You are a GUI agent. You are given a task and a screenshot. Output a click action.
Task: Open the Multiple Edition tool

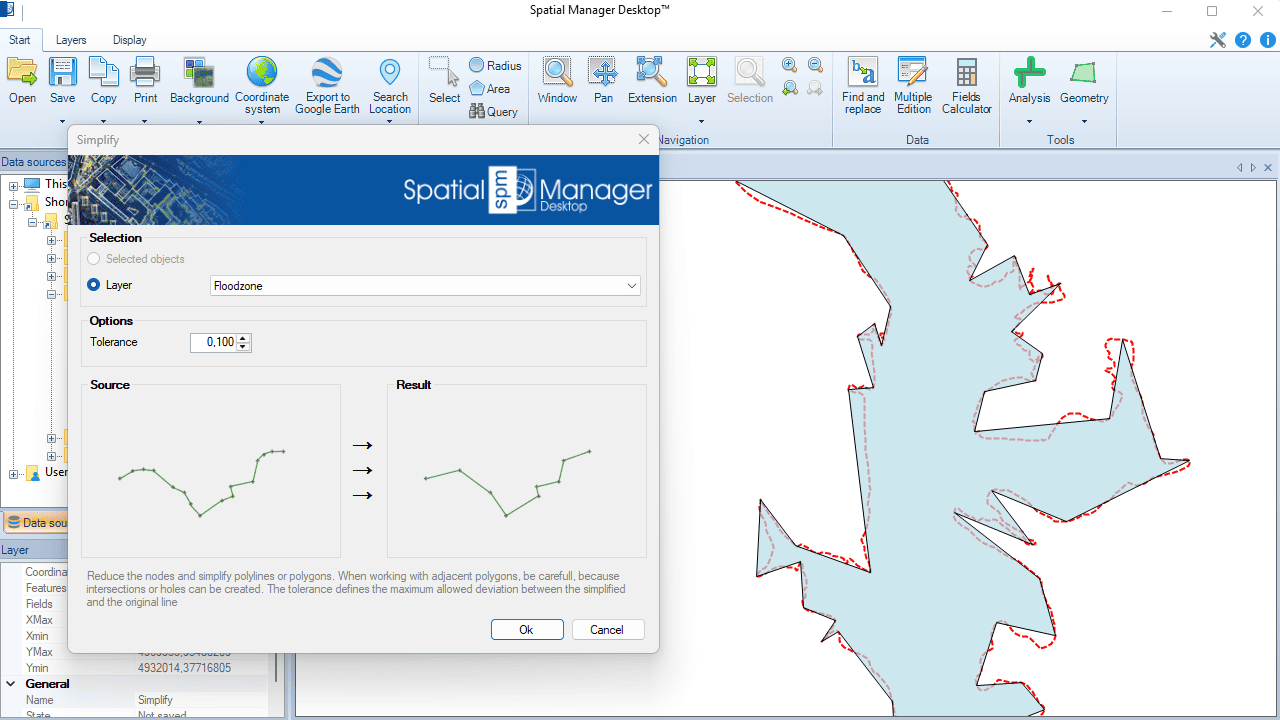912,72
